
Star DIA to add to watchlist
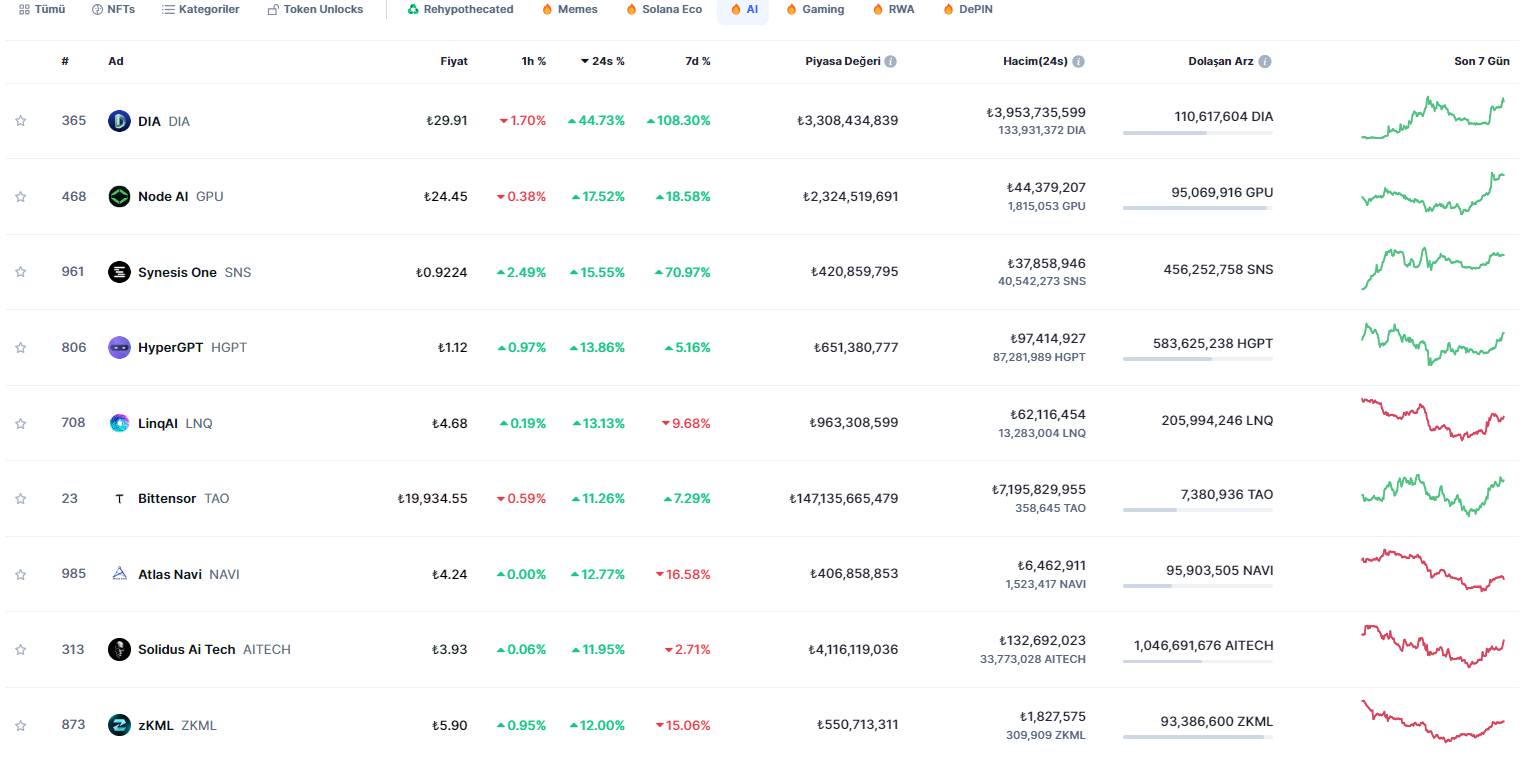(20, 121)
